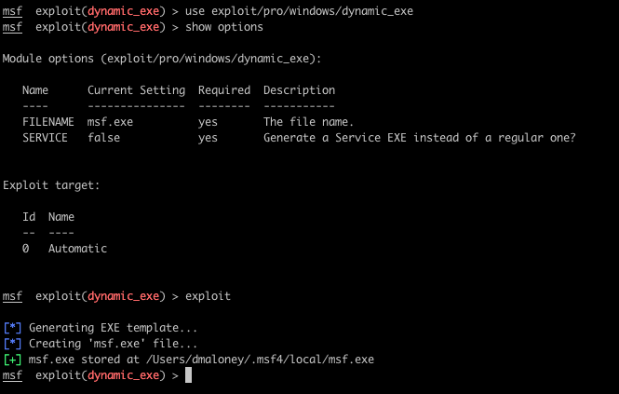Click the 'exploit' command after the prompt

(208, 296)
